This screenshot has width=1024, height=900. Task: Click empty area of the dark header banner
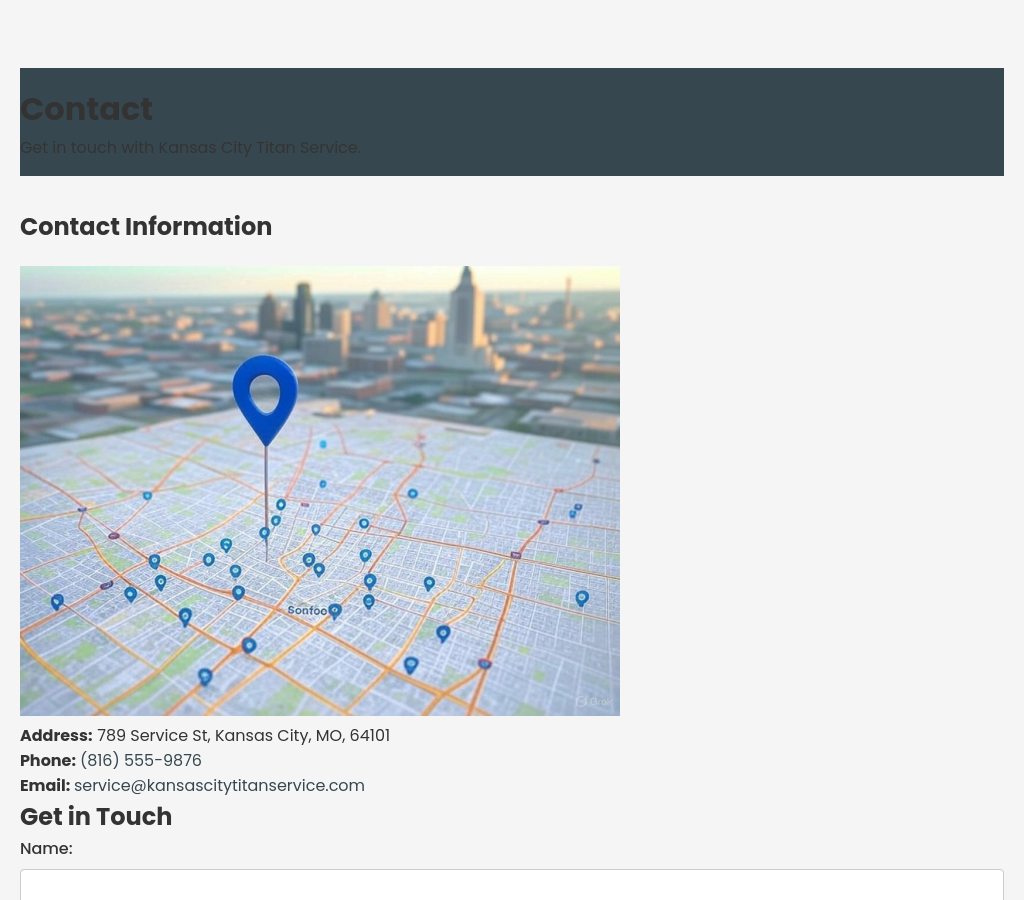pos(700,122)
